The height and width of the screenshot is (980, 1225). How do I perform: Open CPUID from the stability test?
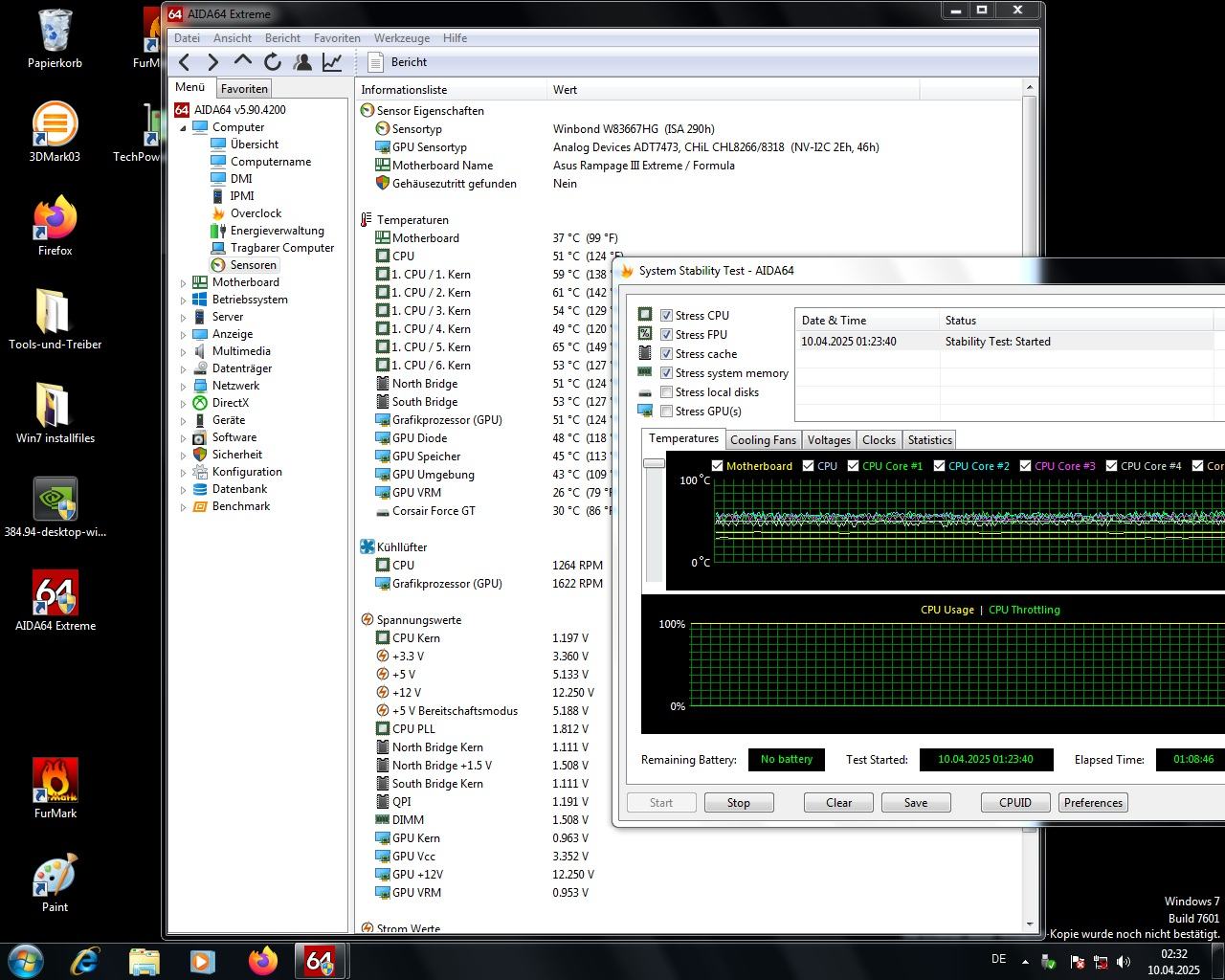click(x=1015, y=803)
